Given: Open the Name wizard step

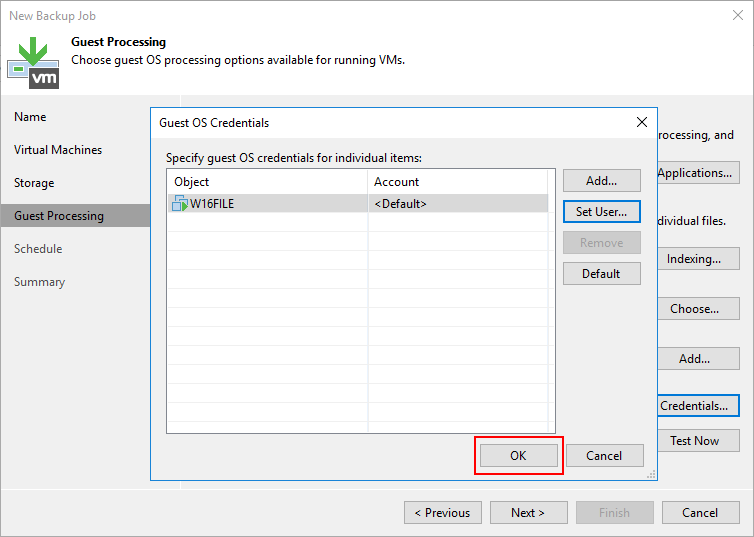Looking at the screenshot, I should 30,117.
